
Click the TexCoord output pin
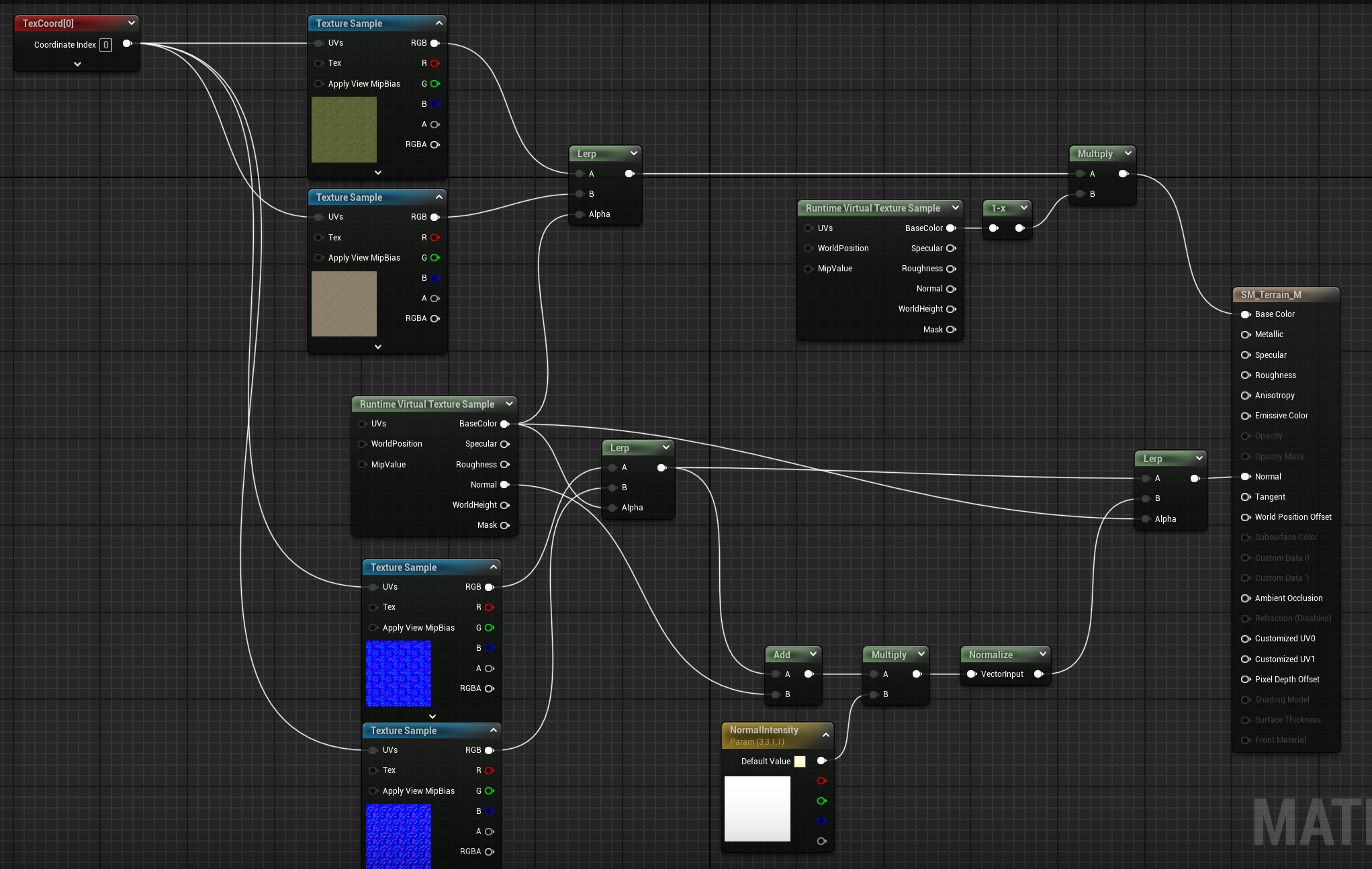click(x=127, y=44)
